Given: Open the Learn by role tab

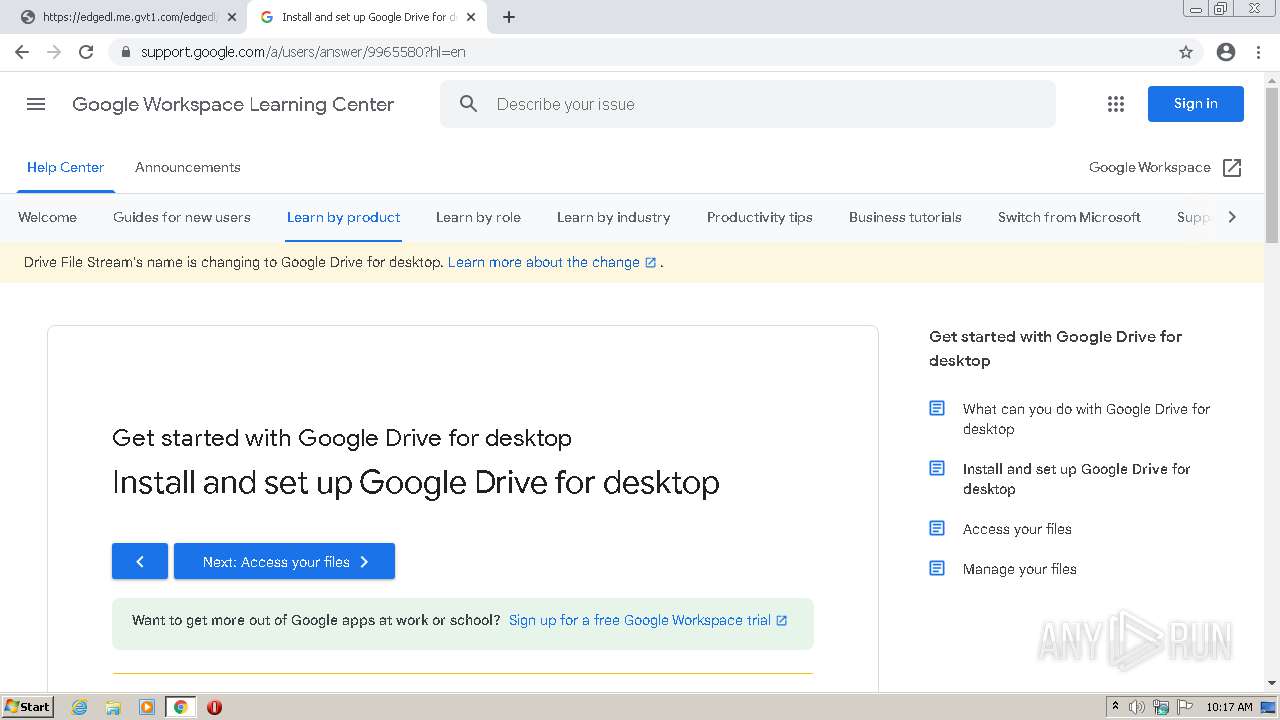Looking at the screenshot, I should click(x=478, y=217).
